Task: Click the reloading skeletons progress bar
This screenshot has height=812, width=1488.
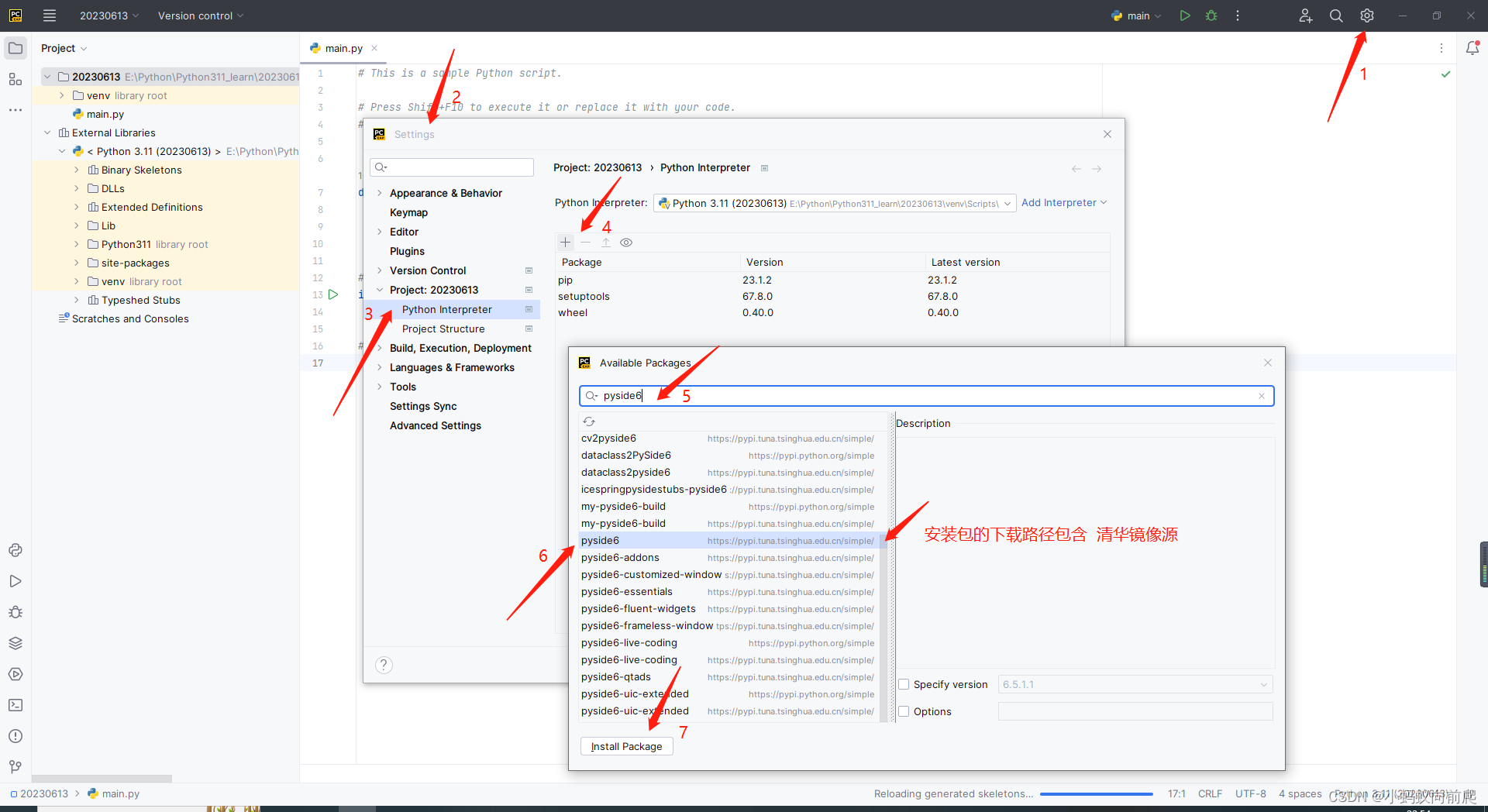Action: click(x=1096, y=794)
